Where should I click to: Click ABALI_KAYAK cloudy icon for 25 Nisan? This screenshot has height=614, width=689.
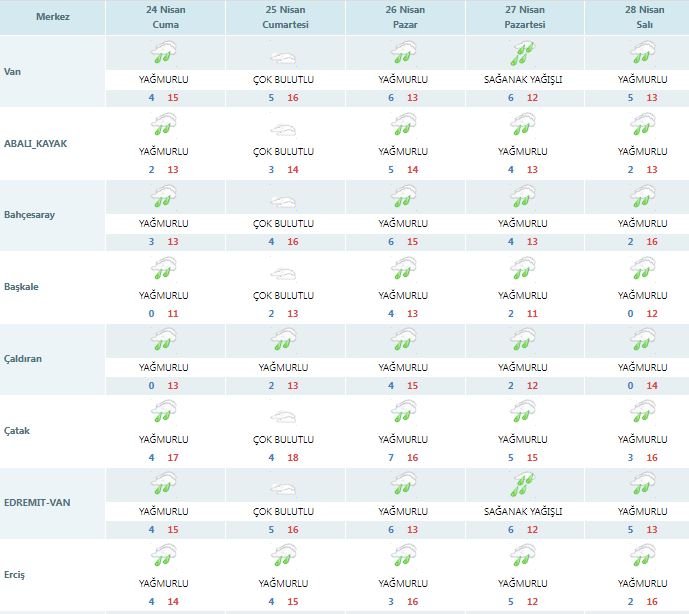tap(284, 128)
